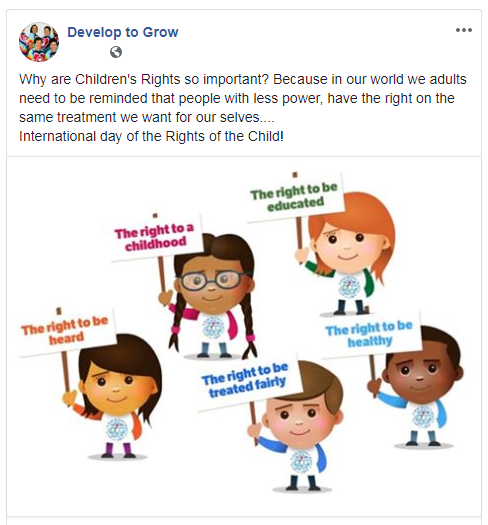Click the 'right to be treated fairly' sign
This screenshot has width=488, height=525.
click(x=246, y=381)
